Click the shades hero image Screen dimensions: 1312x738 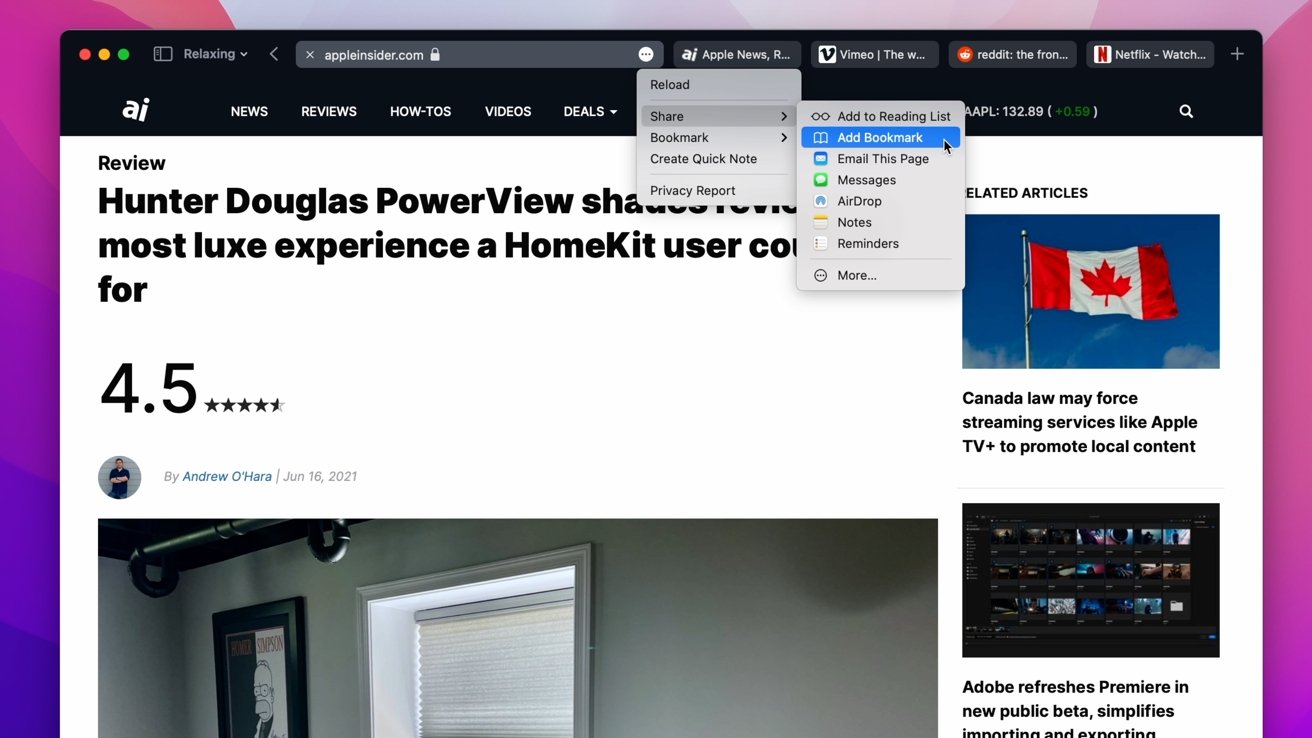pyautogui.click(x=518, y=628)
